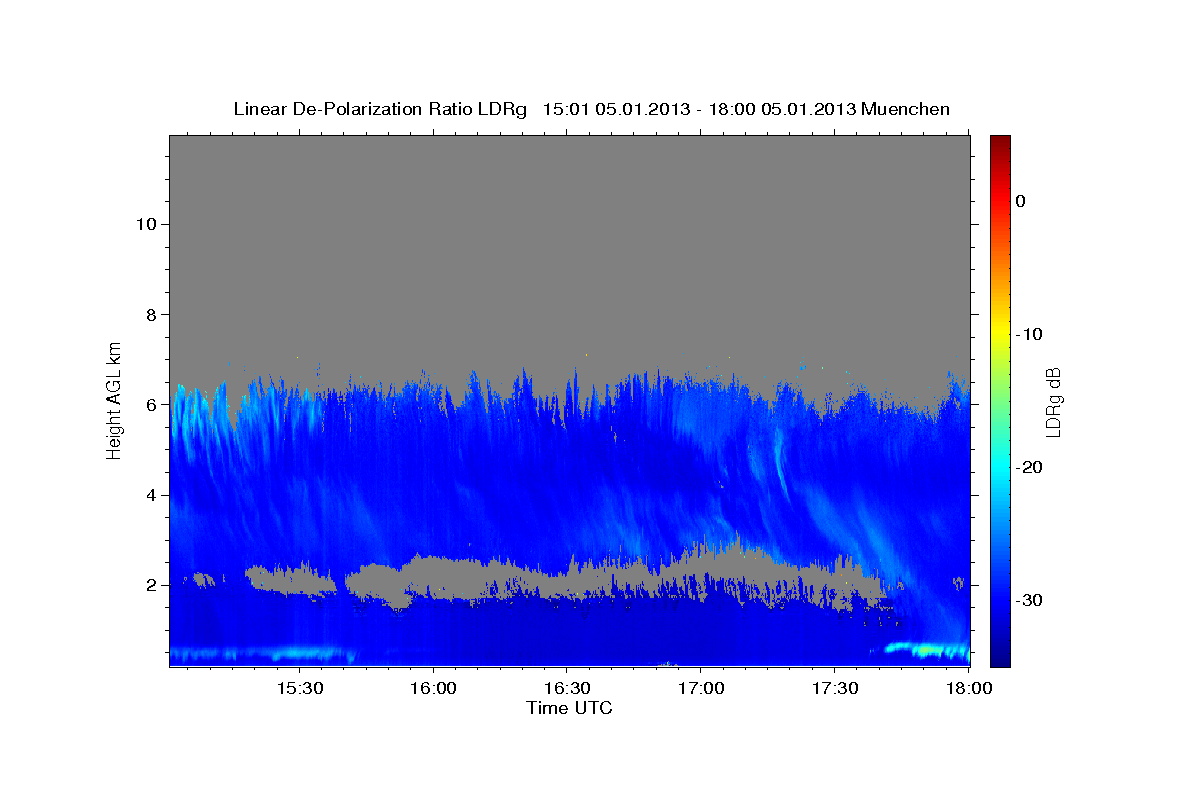
Task: Click the height tick label 8
Action: (150, 315)
